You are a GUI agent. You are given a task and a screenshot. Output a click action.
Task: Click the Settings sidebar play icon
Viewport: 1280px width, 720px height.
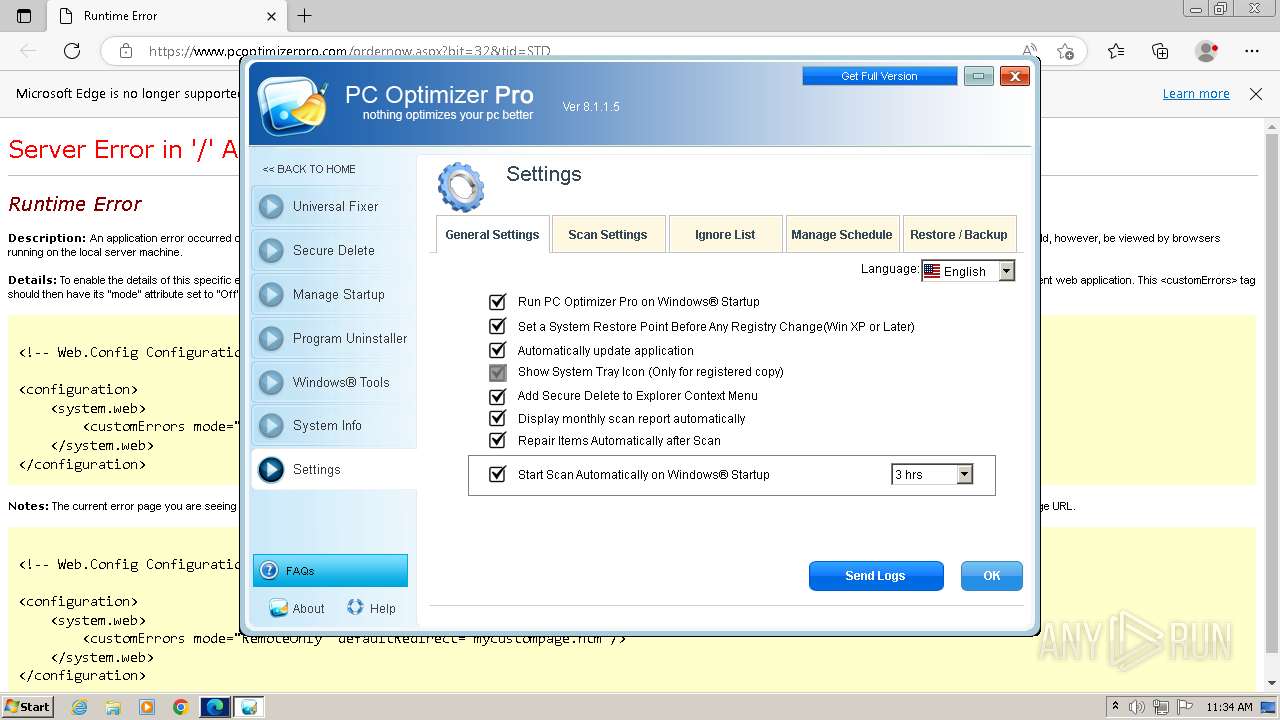(271, 469)
